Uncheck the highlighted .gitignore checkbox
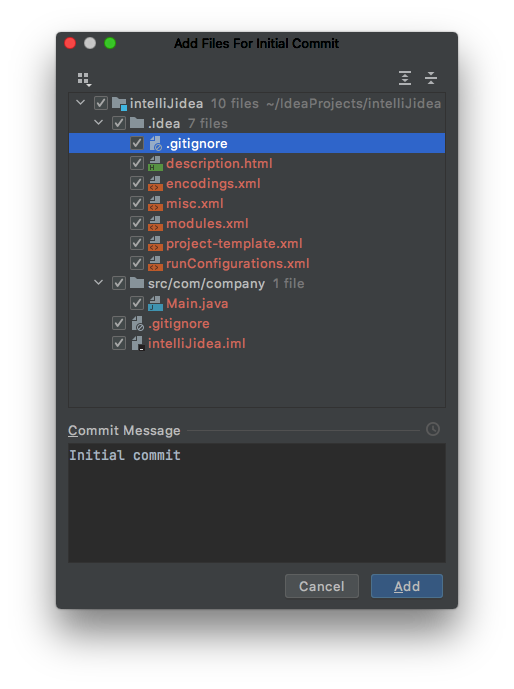 tap(137, 143)
